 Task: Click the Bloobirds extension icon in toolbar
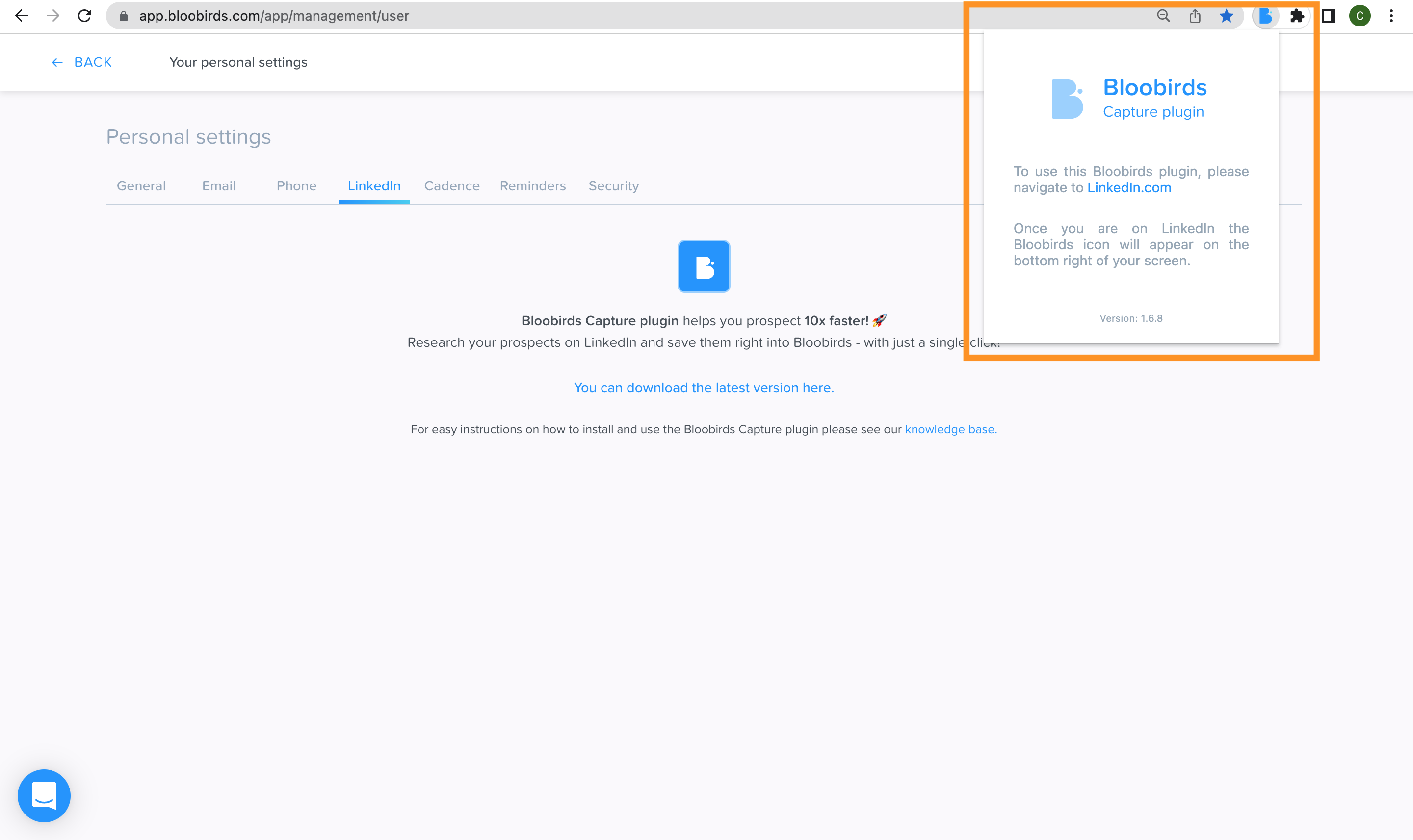[x=1265, y=16]
